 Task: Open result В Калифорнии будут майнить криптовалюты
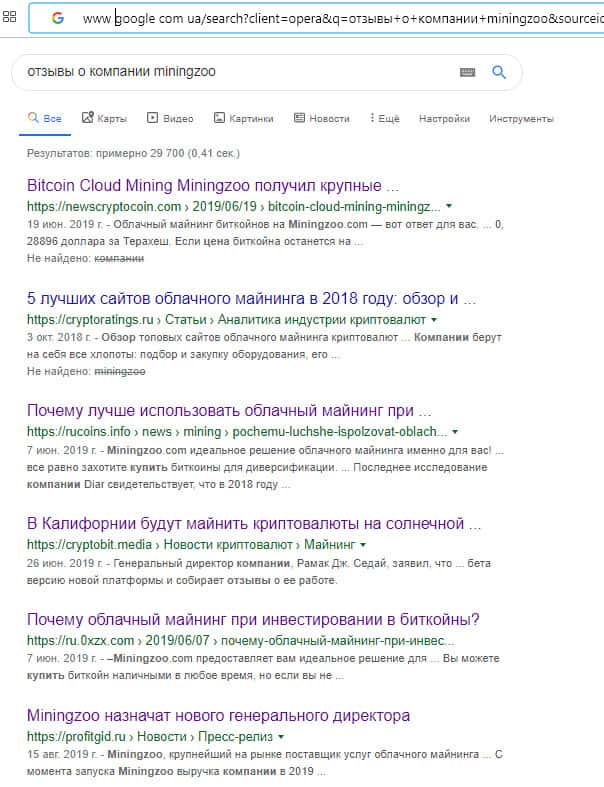point(254,523)
